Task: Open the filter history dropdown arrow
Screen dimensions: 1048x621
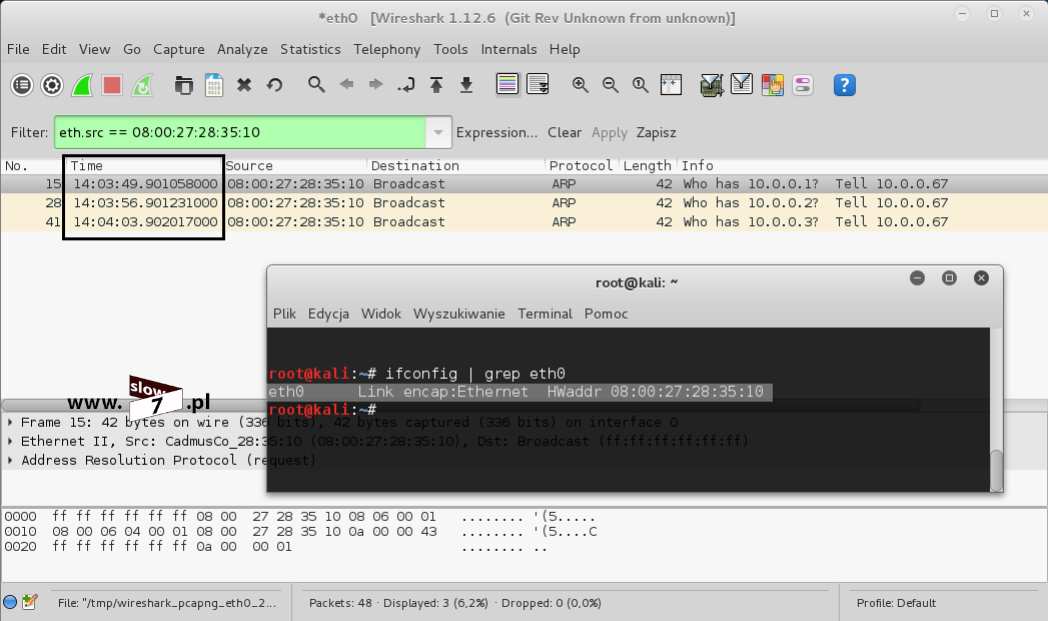Action: click(438, 132)
